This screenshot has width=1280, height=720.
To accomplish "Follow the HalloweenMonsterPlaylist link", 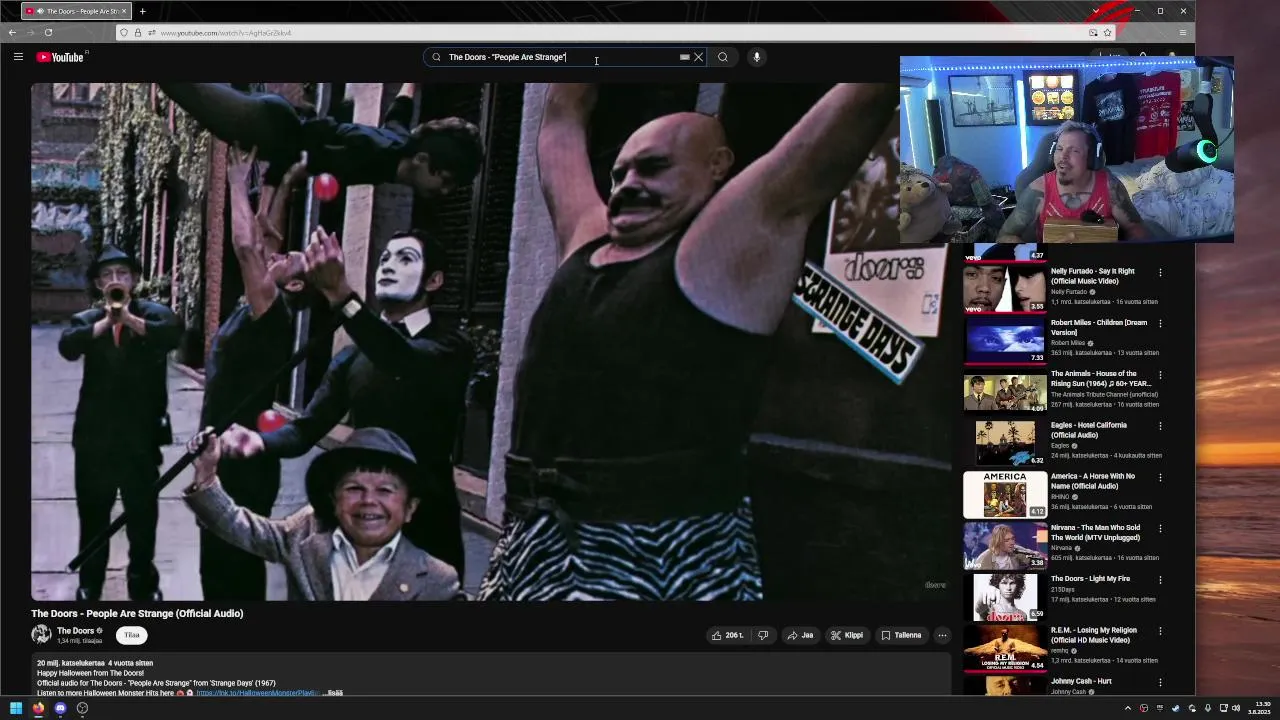I will coord(257,692).
